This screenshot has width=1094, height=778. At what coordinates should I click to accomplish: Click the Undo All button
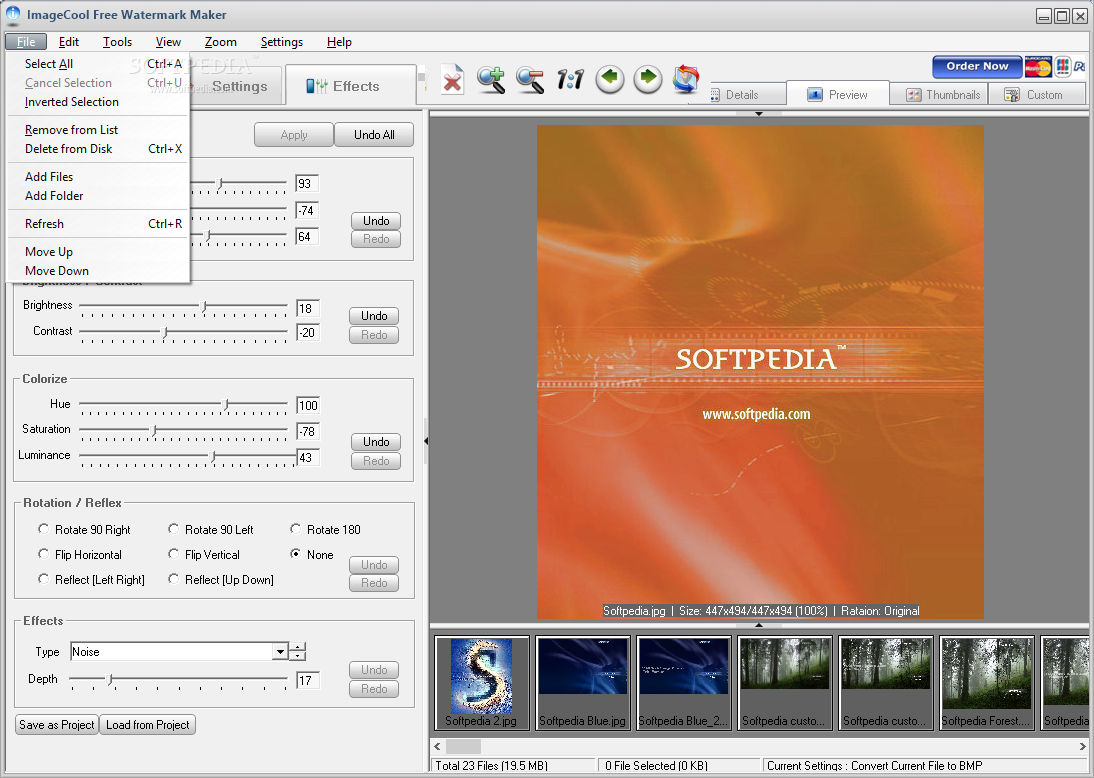374,135
